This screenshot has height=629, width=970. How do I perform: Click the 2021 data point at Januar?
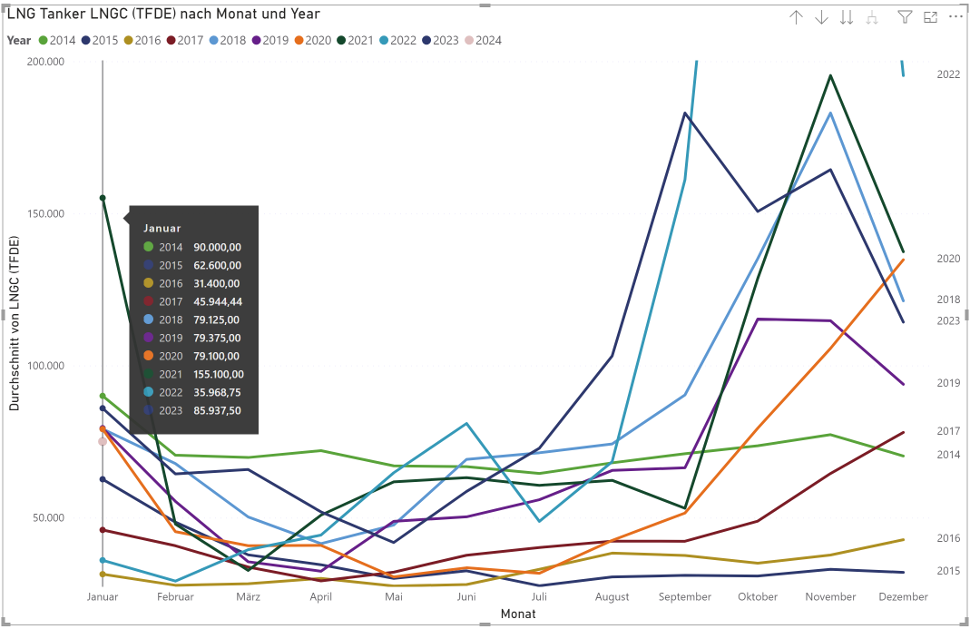pos(102,198)
